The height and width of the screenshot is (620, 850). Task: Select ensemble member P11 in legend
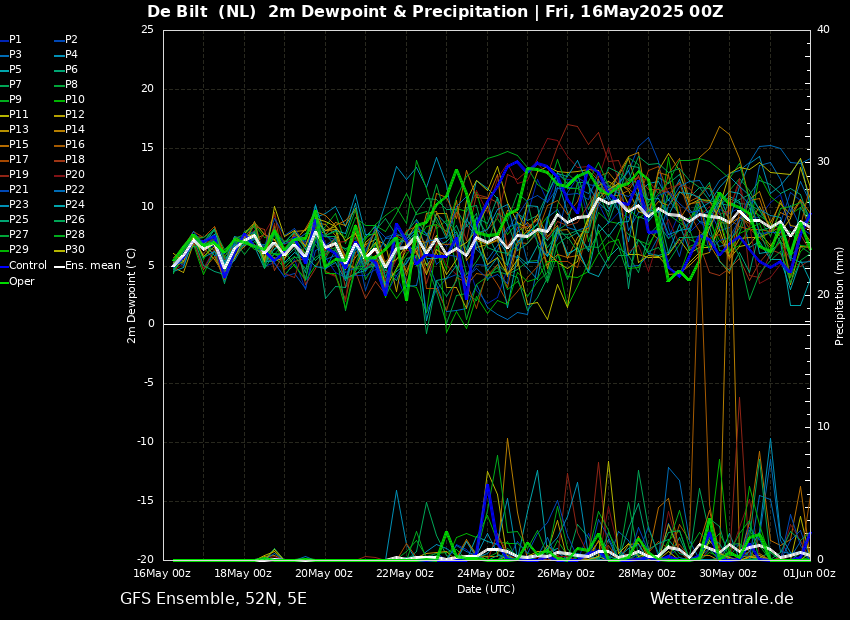click(x=14, y=114)
